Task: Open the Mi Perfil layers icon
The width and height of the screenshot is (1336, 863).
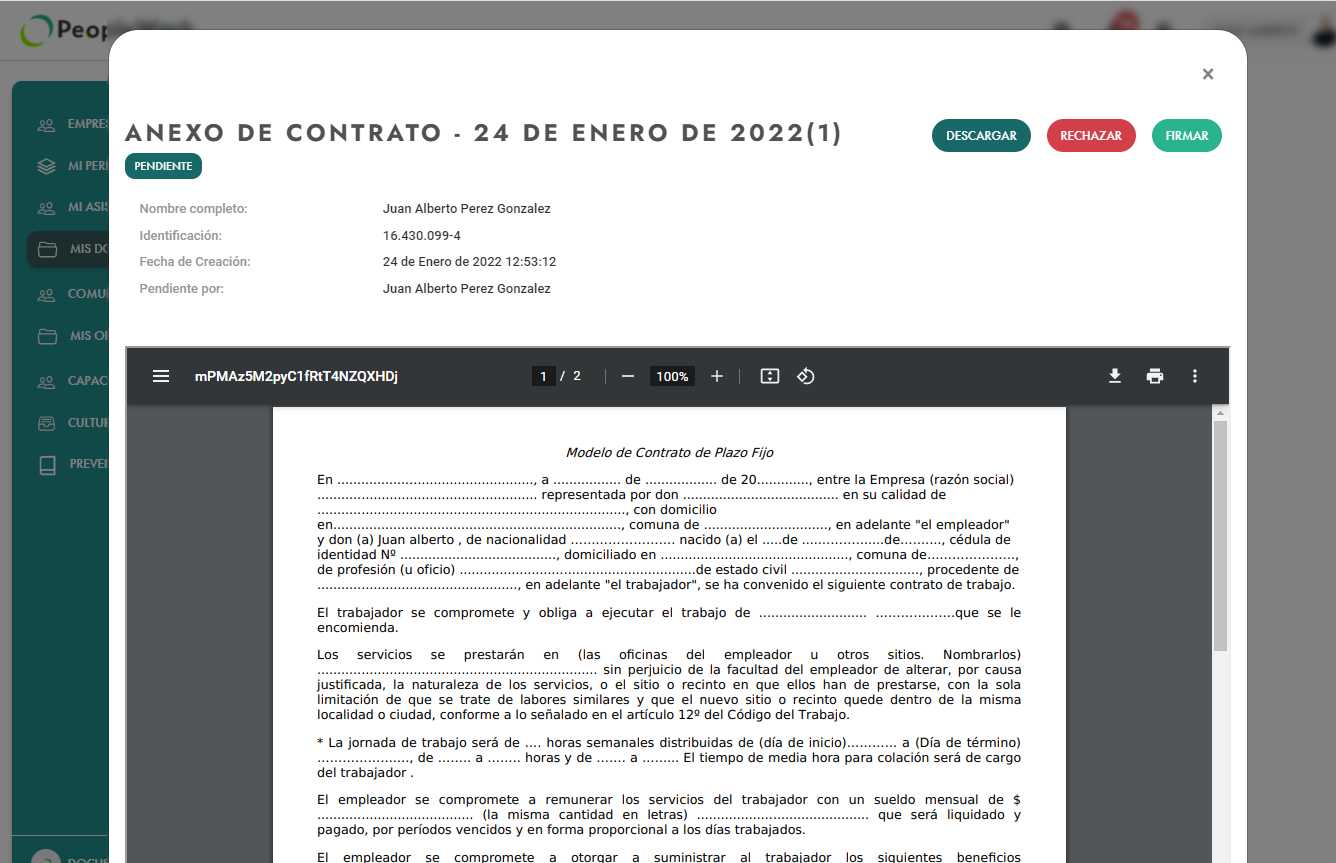Action: click(x=46, y=166)
